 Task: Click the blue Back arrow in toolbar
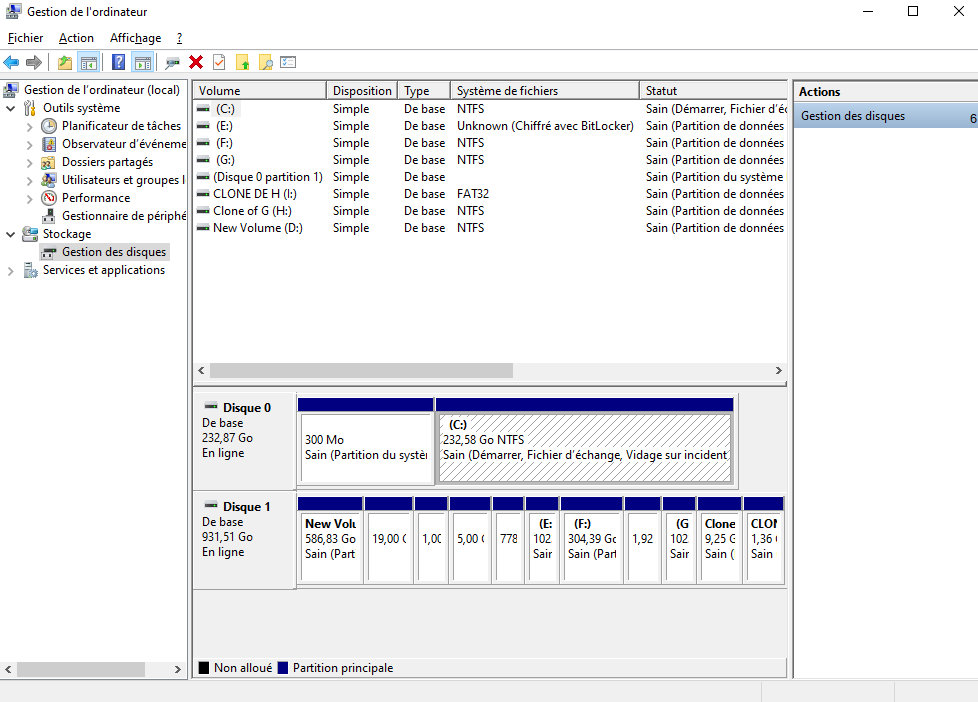(11, 63)
